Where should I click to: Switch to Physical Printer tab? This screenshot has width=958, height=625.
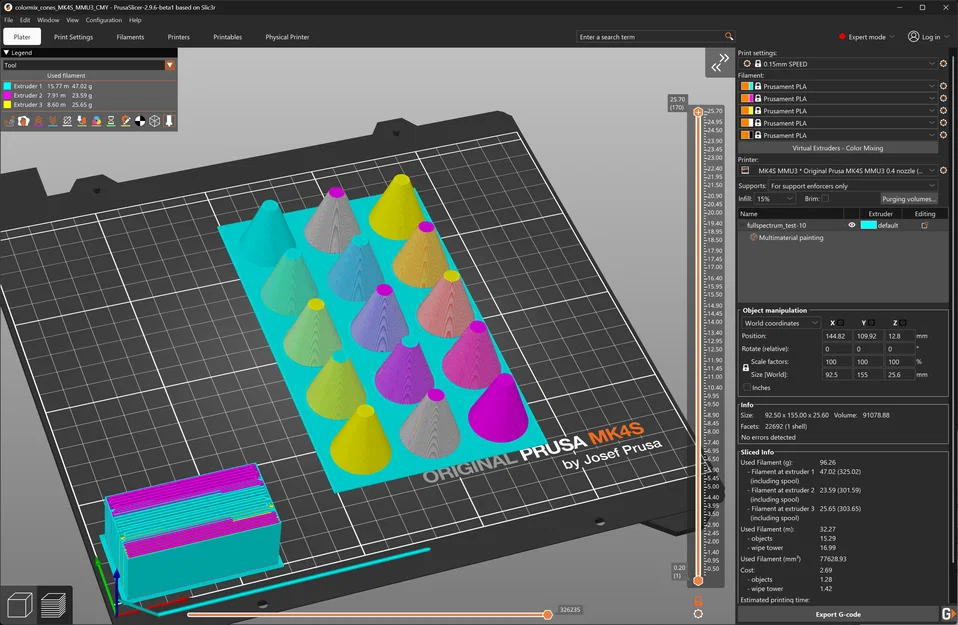(x=287, y=37)
